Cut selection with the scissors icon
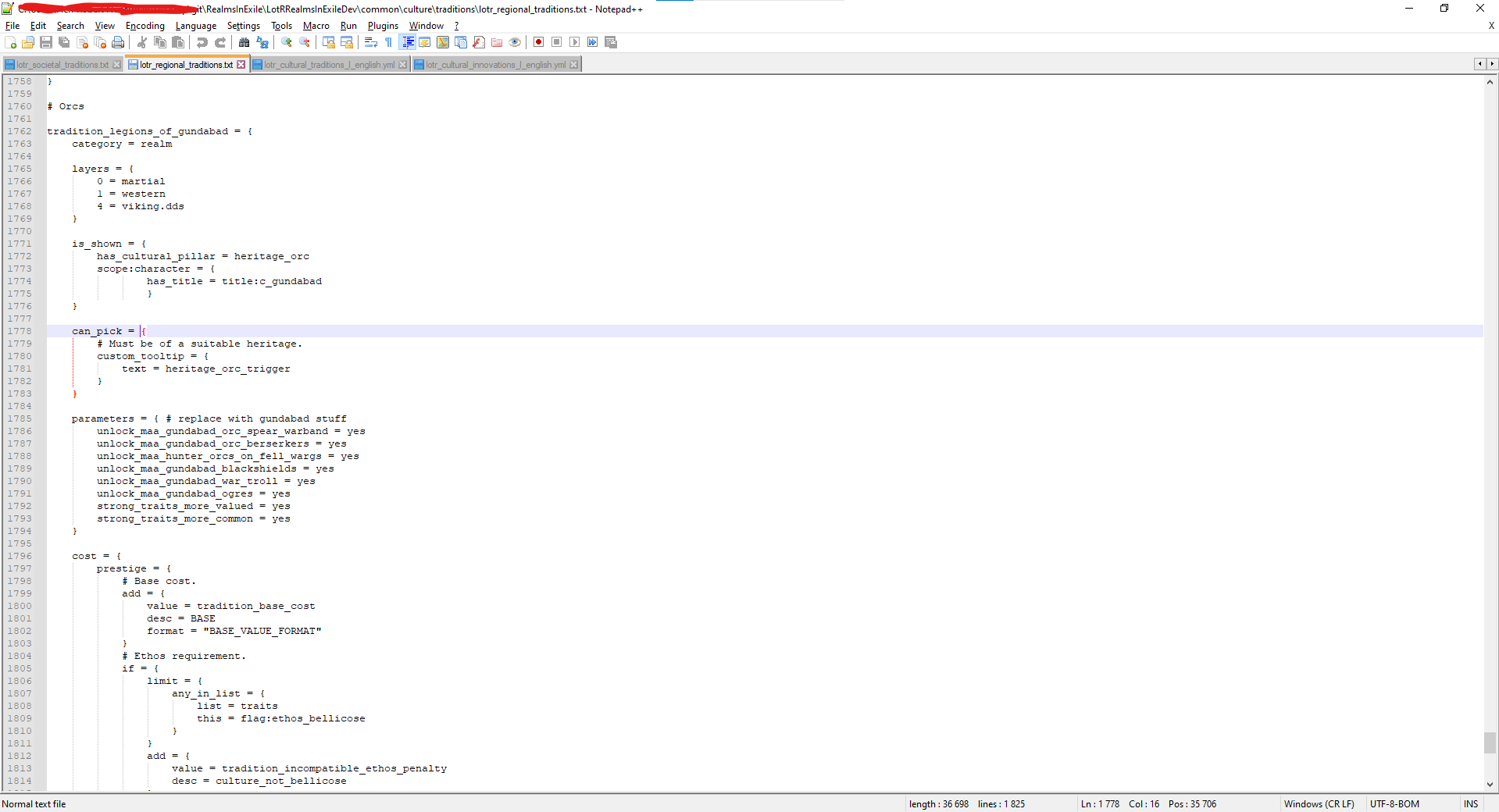The image size is (1499, 812). click(x=141, y=42)
